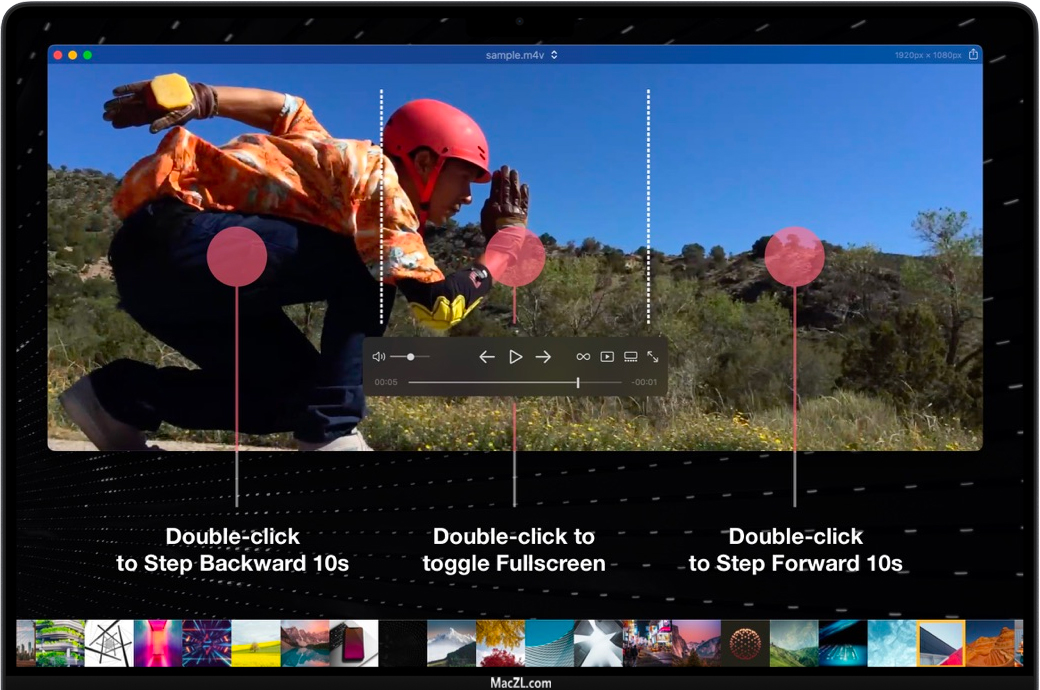Play the video with the triangle button

click(x=515, y=357)
